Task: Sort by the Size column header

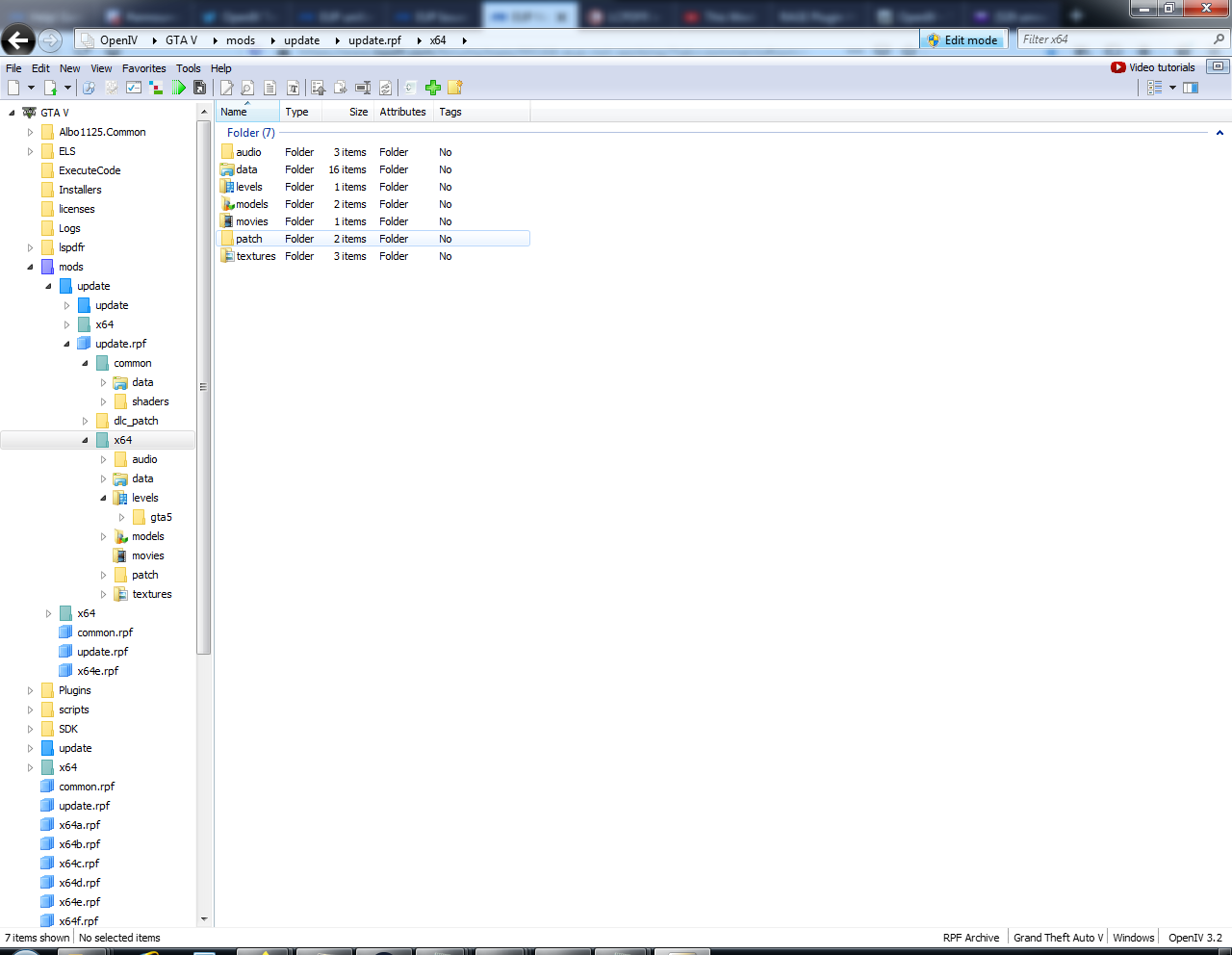Action: point(348,112)
